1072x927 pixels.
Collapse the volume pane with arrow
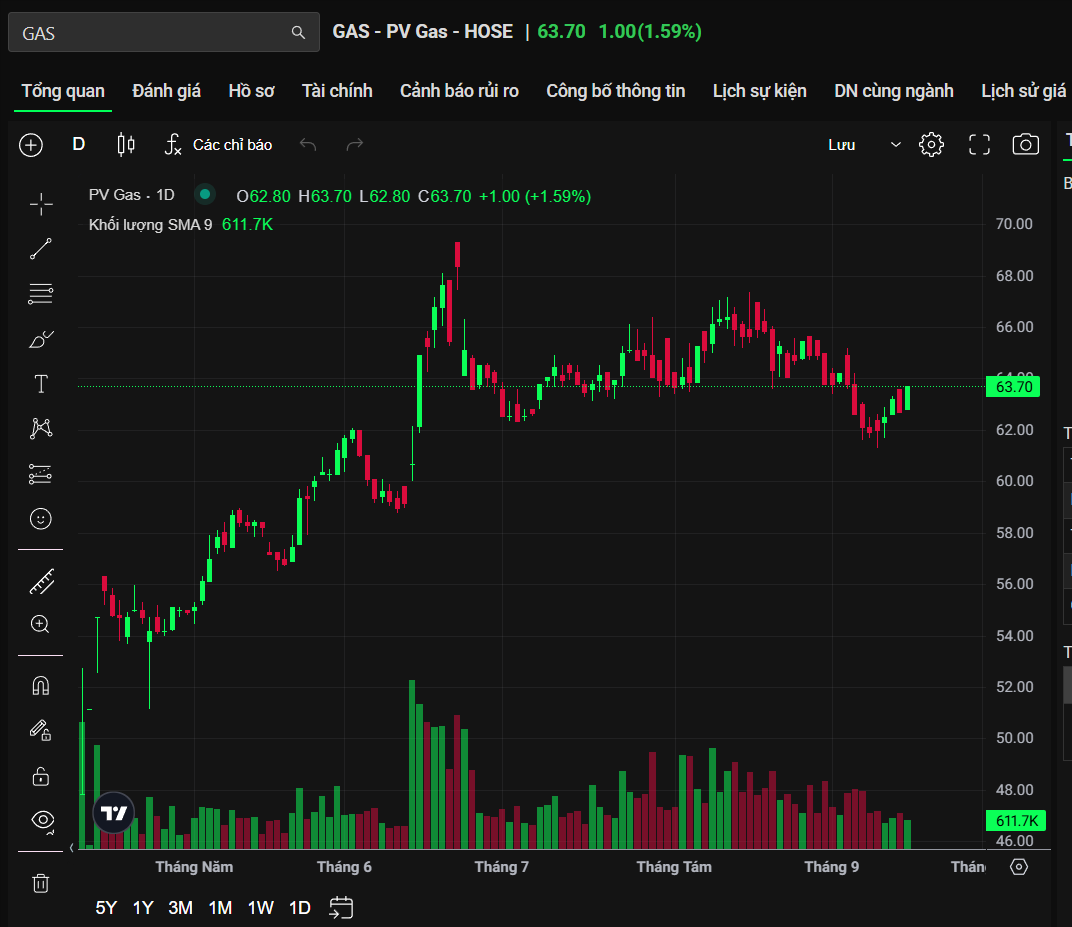(72, 848)
